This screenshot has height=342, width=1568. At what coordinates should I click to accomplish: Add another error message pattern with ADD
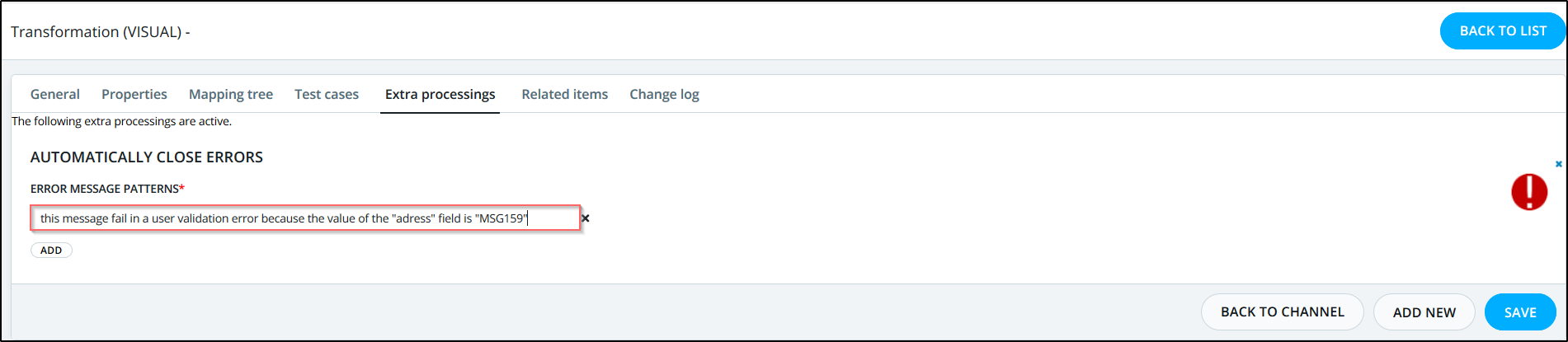click(x=51, y=251)
